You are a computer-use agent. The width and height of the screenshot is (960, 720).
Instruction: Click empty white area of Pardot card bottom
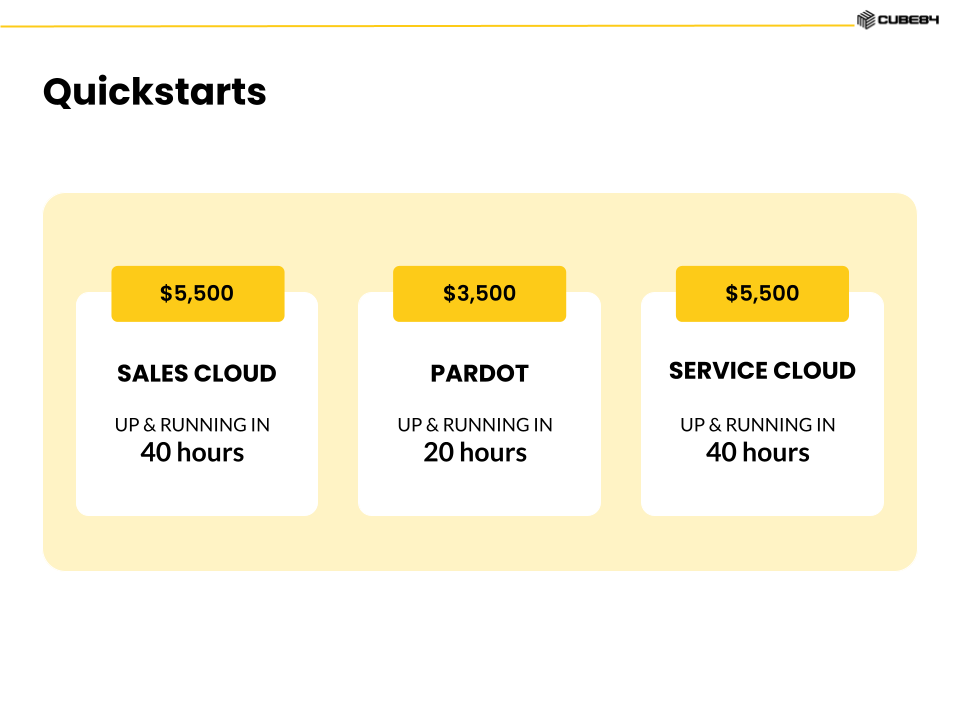[x=479, y=493]
